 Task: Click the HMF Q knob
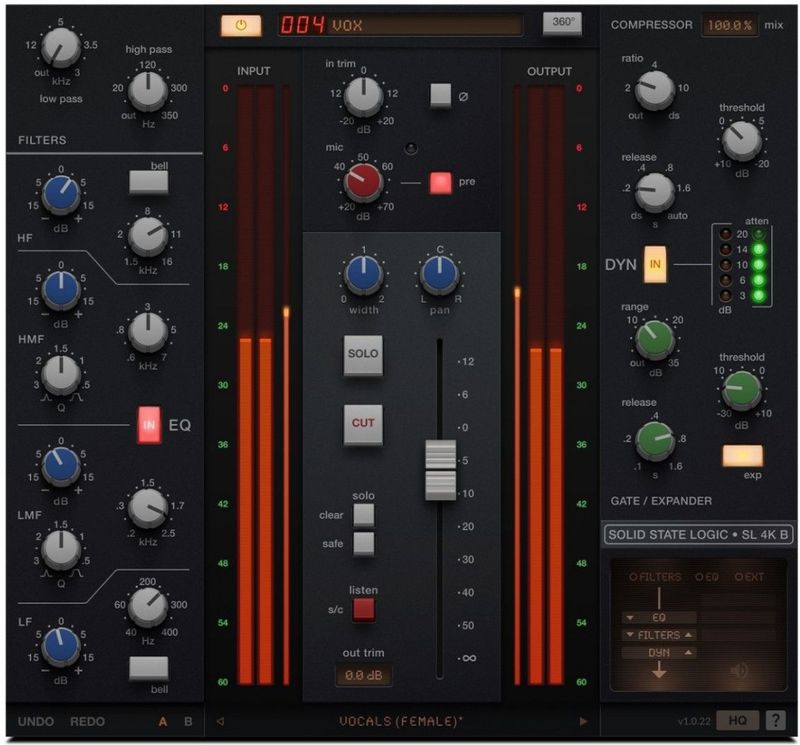pyautogui.click(x=61, y=375)
